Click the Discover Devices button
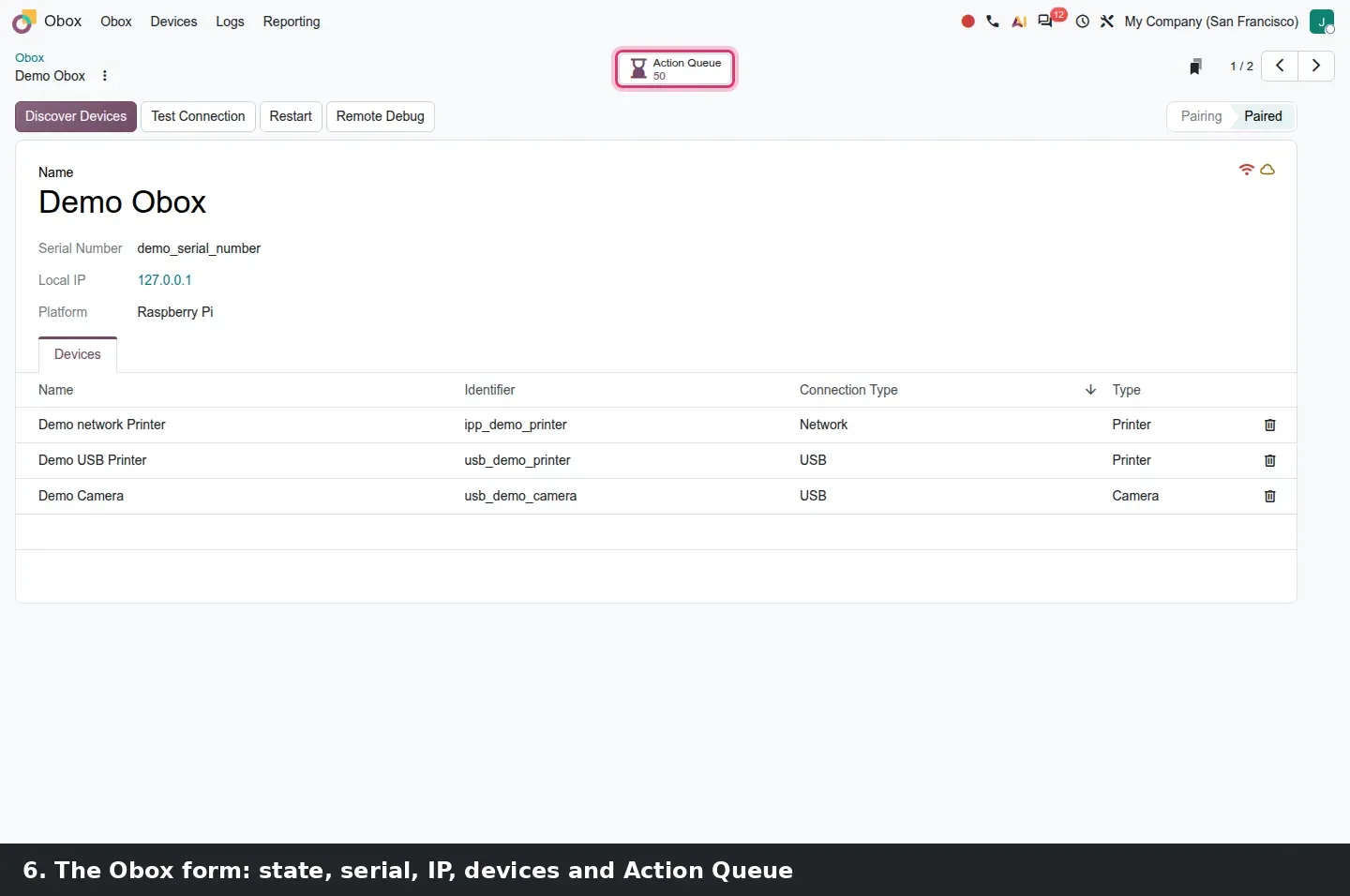Screen dimensions: 1350x896 coord(76,116)
